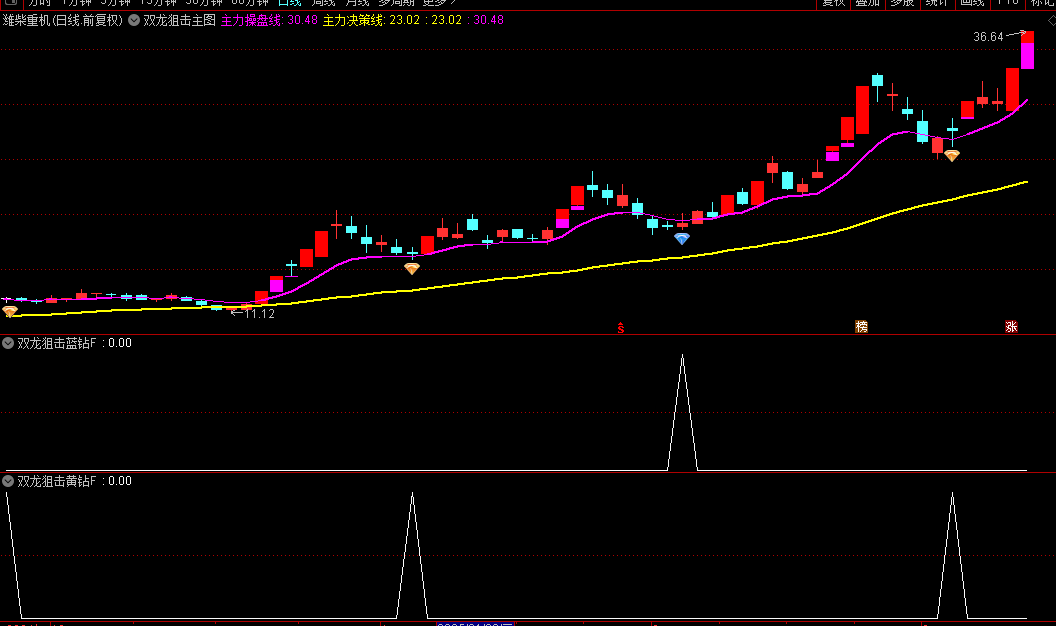Click the 榜 marker icon
This screenshot has width=1056, height=626.
pyautogui.click(x=861, y=326)
